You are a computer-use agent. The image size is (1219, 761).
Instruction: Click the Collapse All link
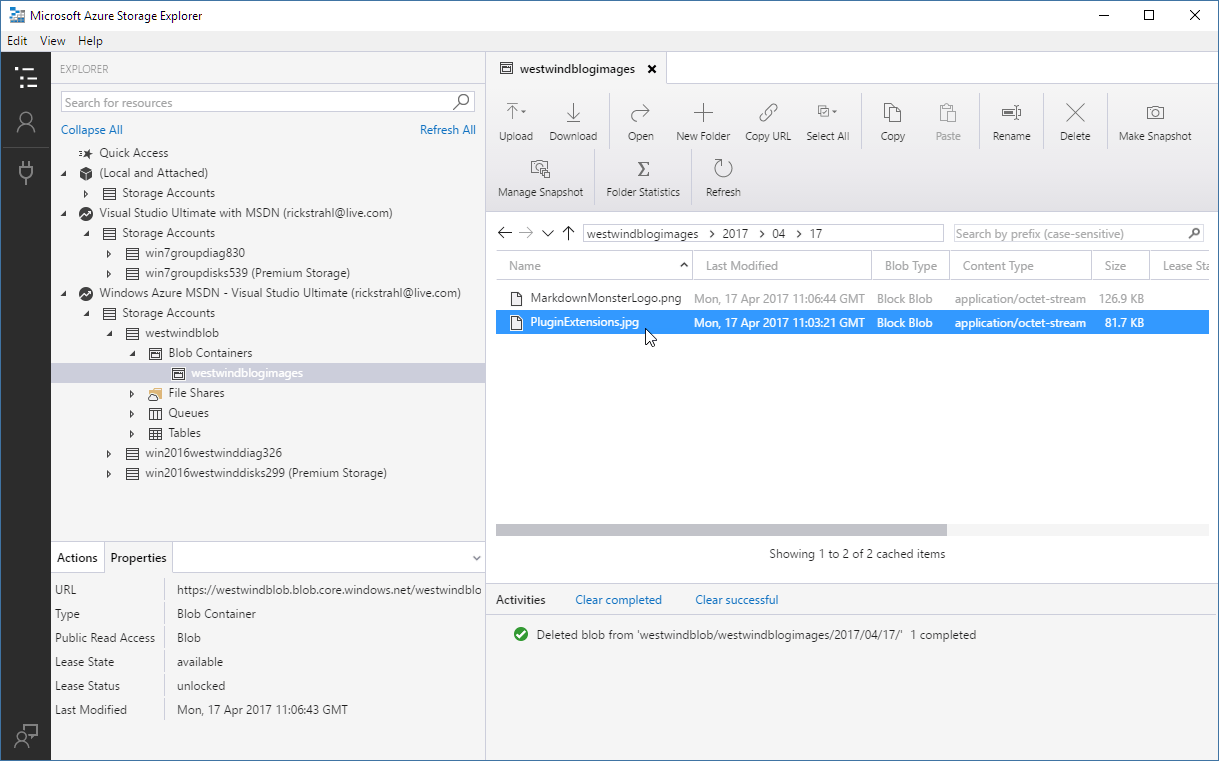pos(92,130)
